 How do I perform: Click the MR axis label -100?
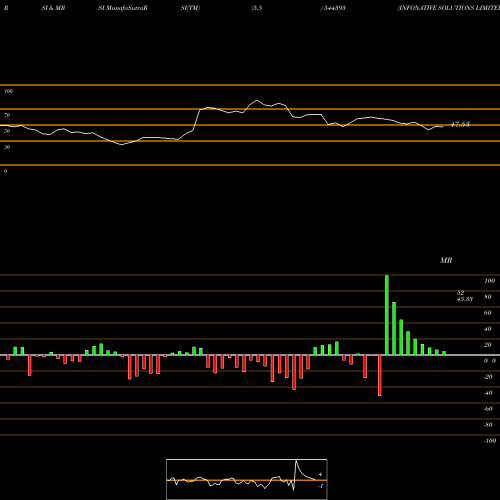[490, 441]
